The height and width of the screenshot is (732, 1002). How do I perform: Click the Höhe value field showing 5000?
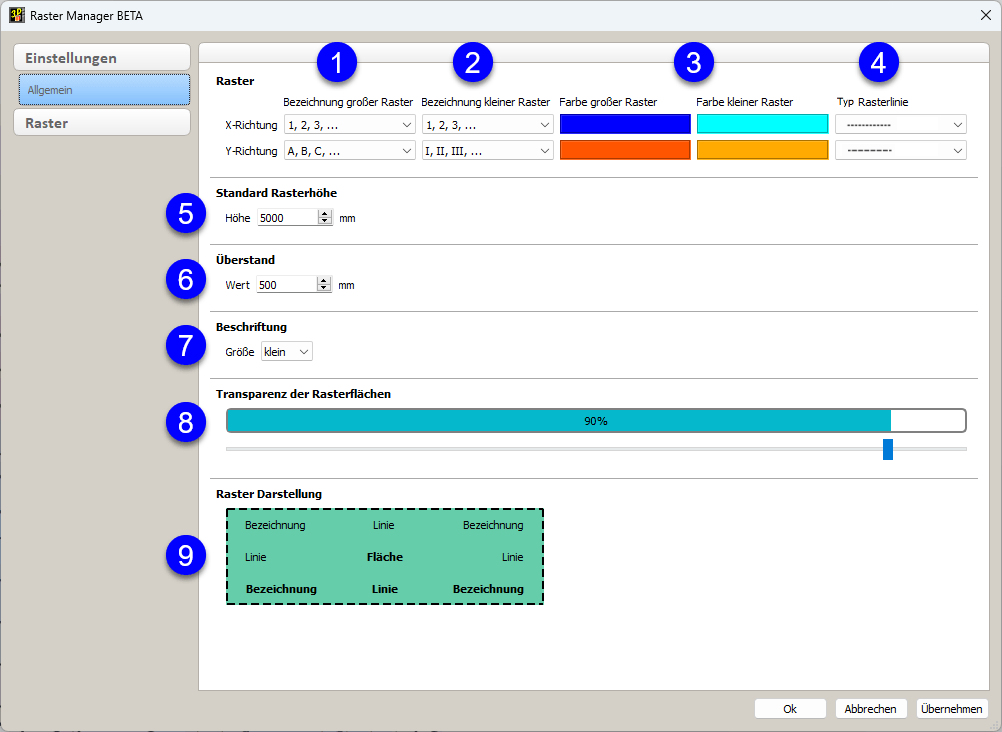coord(288,218)
